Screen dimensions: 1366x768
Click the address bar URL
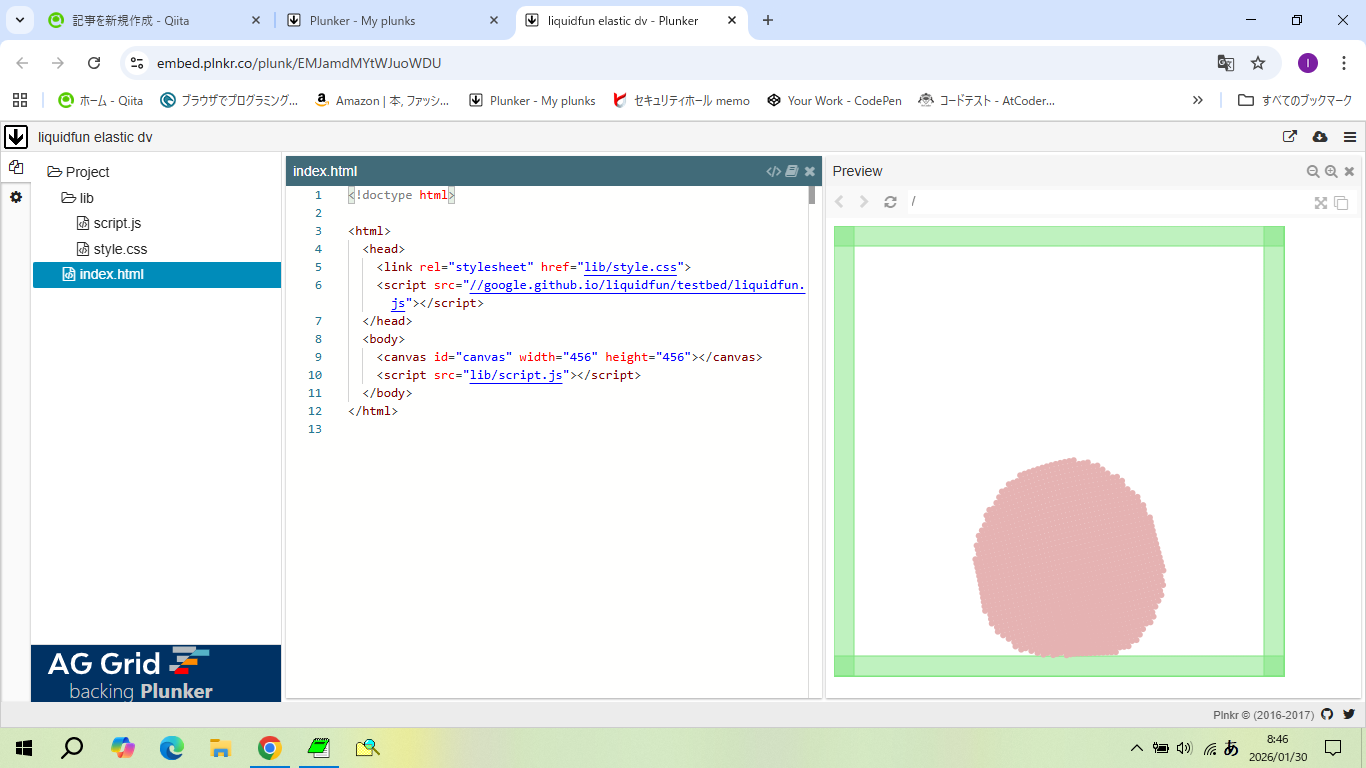[x=299, y=63]
